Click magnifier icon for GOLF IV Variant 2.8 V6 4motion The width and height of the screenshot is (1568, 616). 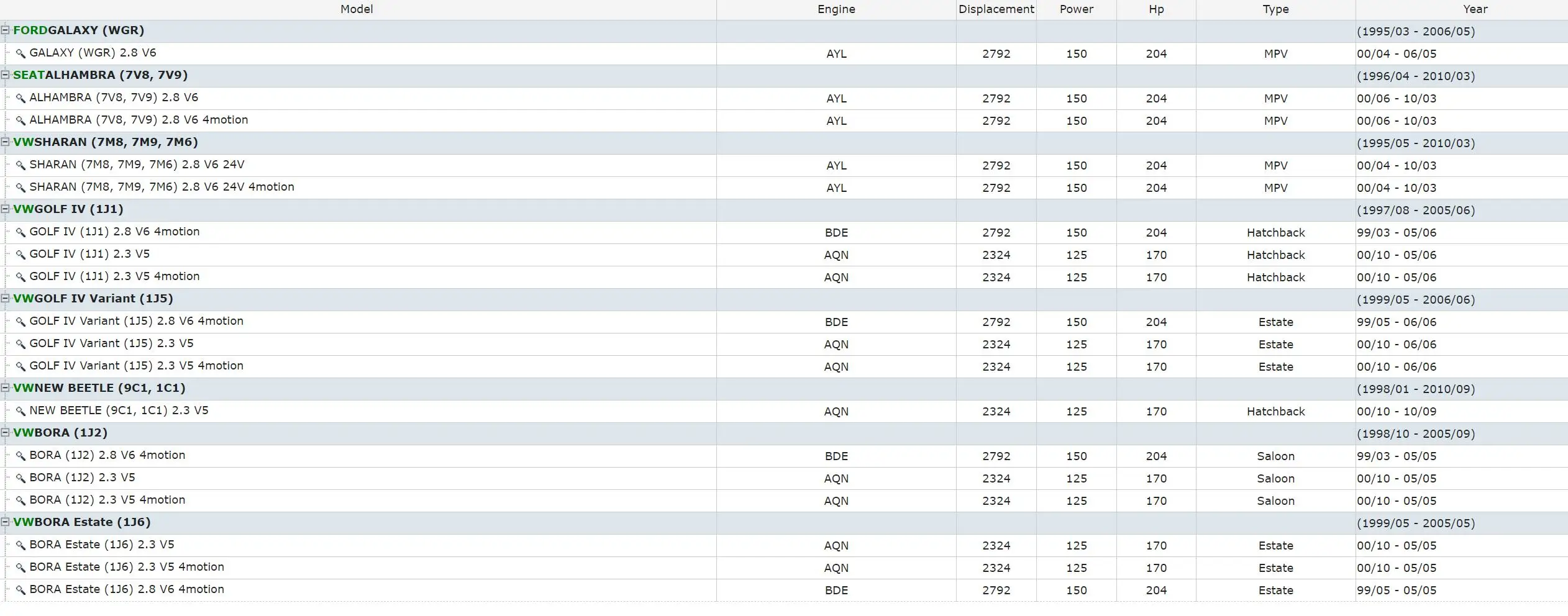[21, 322]
